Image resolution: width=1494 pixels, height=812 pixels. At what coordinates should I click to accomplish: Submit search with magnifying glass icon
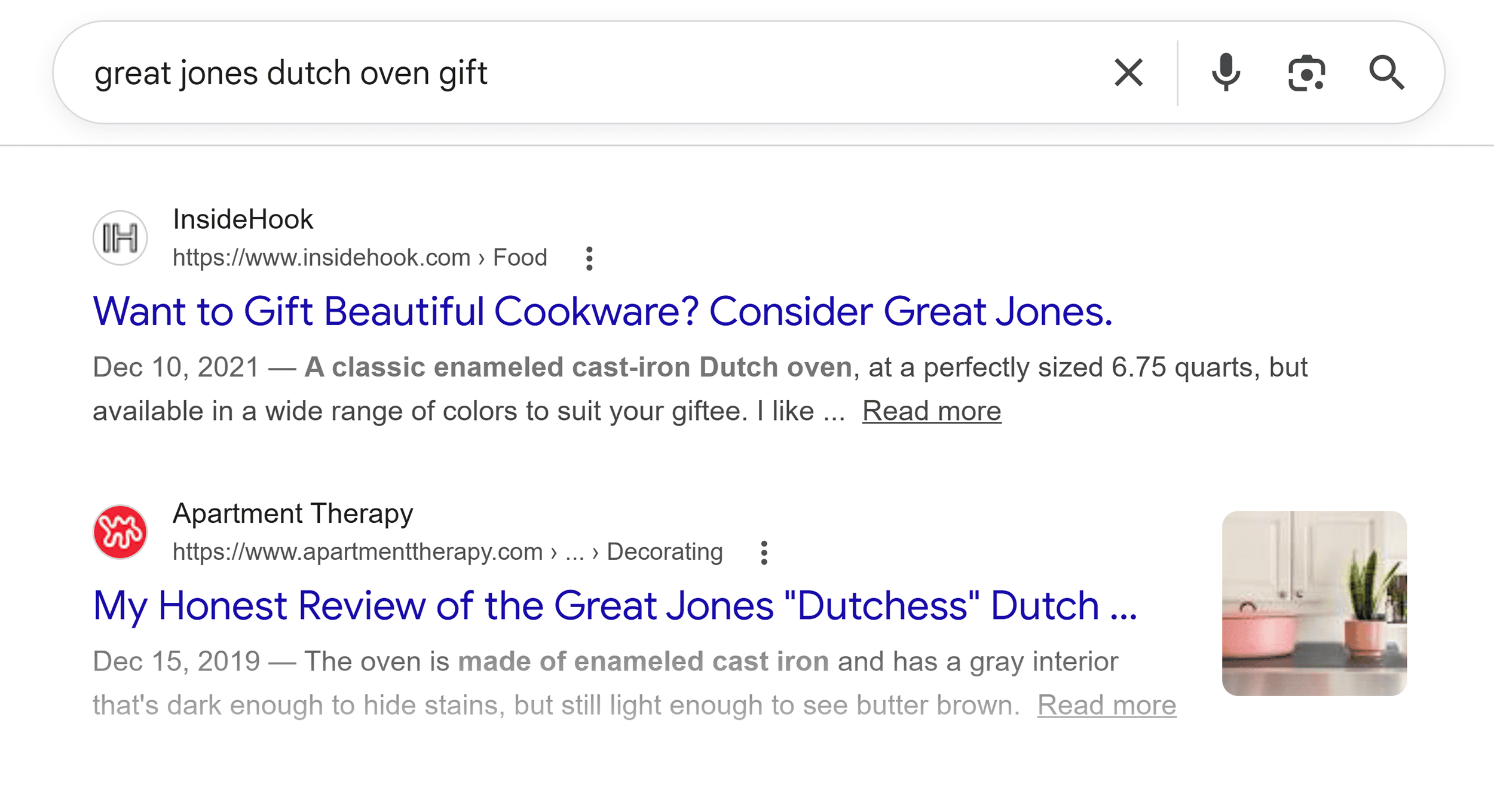[1386, 73]
